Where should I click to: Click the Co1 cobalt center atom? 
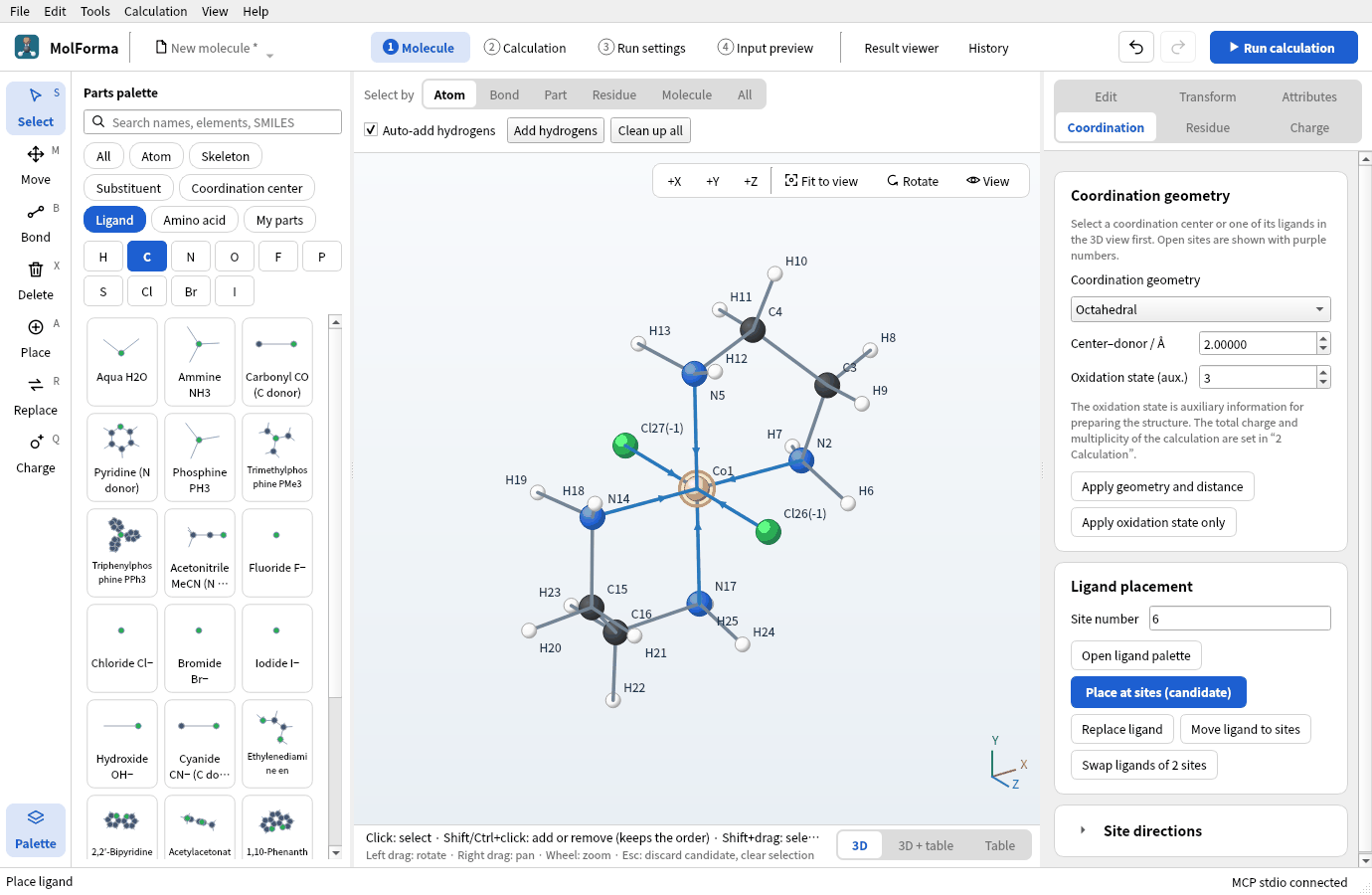(x=696, y=488)
